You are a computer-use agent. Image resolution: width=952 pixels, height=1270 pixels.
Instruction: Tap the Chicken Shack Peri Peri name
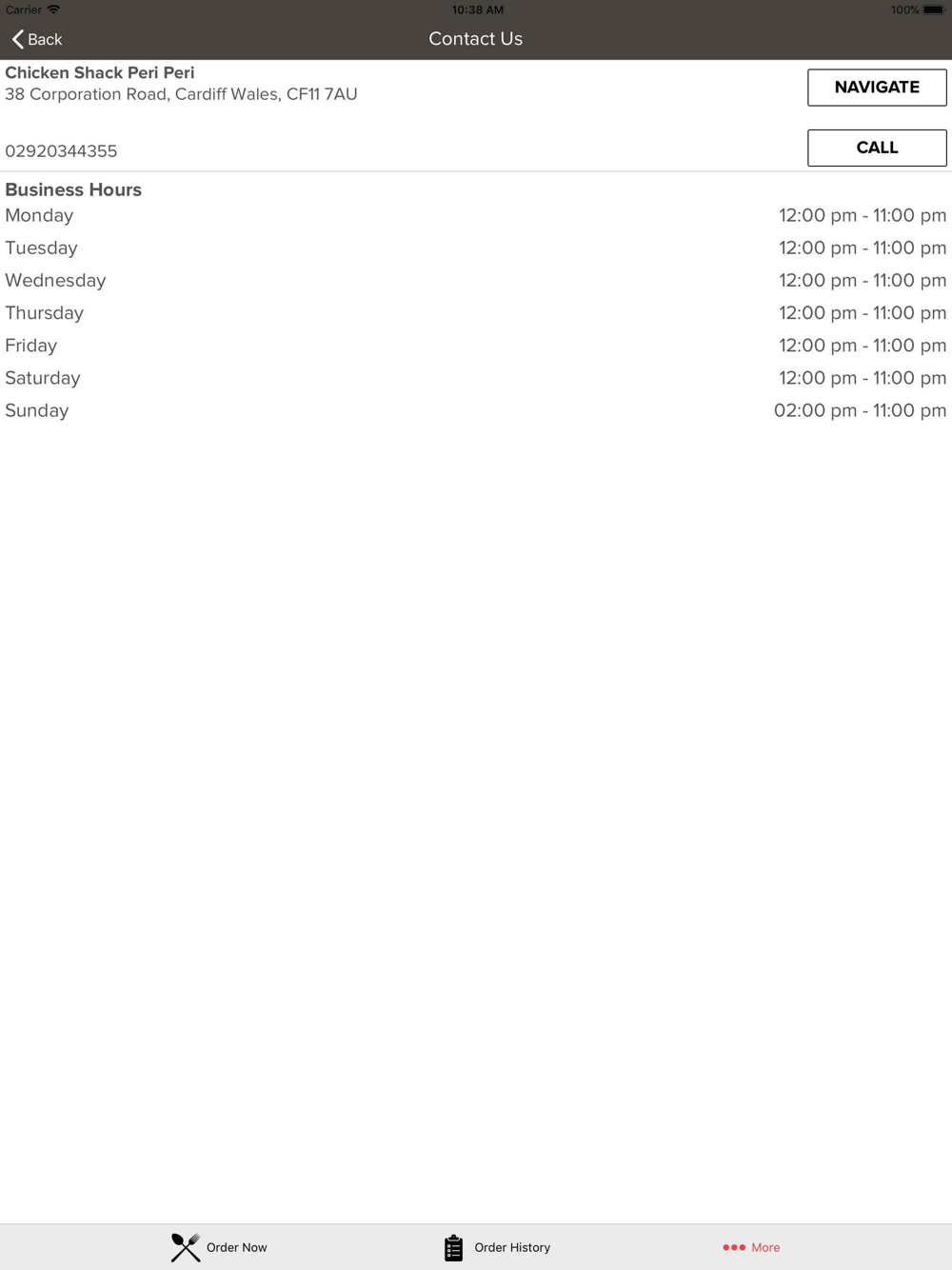(100, 72)
